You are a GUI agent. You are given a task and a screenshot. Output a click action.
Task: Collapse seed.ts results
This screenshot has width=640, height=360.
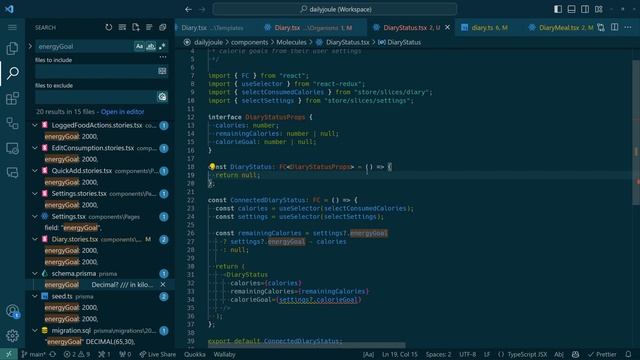pos(35,296)
